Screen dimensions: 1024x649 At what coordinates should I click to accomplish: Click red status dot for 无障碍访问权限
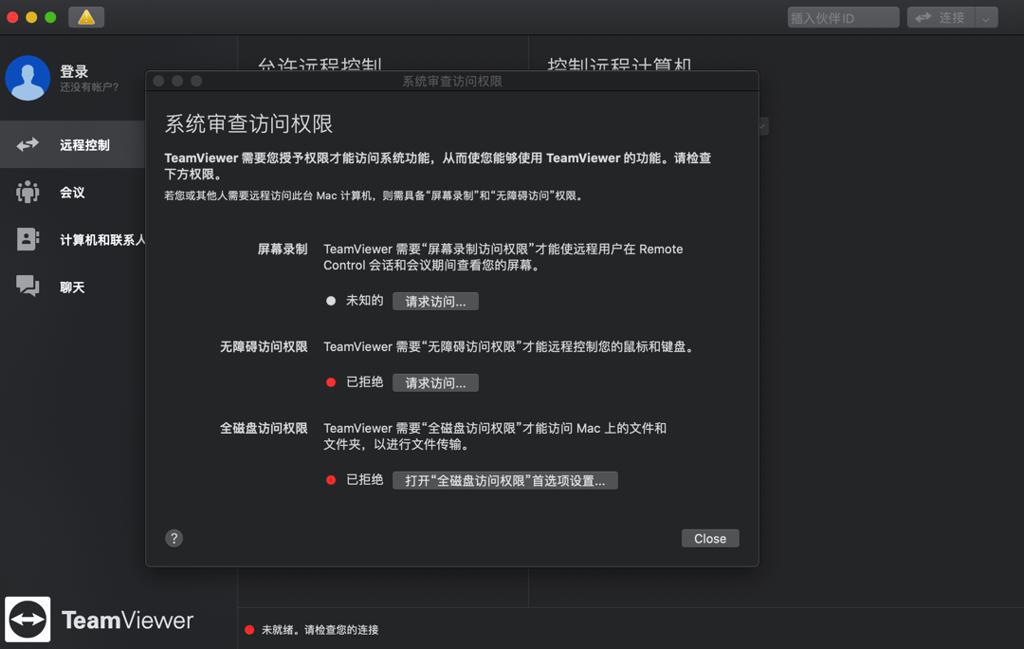330,383
